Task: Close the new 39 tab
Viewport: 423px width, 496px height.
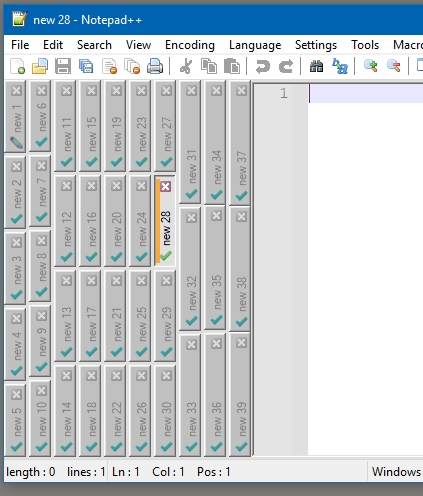Action: point(241,343)
